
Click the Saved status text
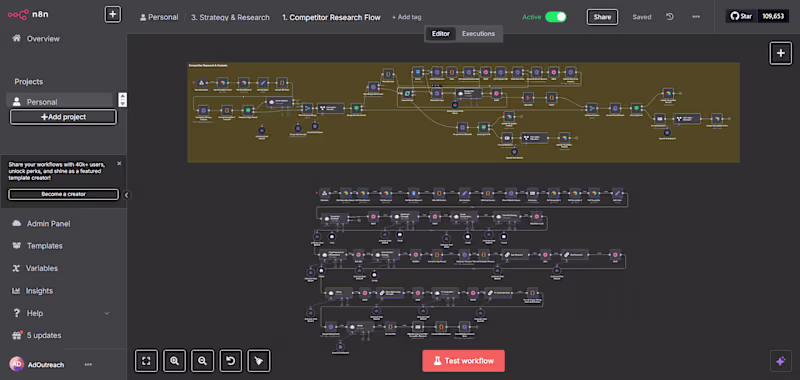642,17
